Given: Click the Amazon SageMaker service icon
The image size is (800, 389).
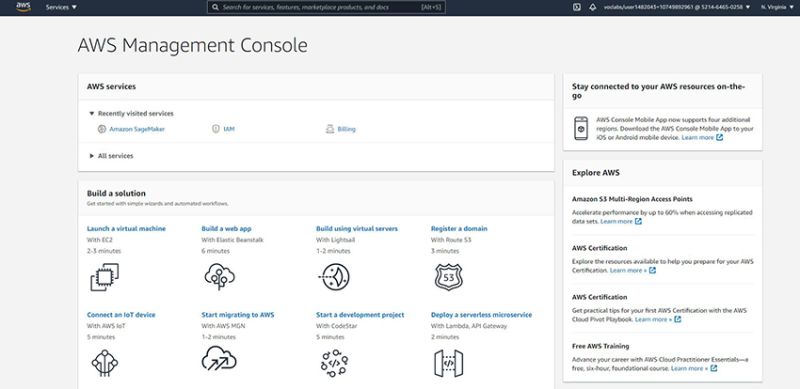Looking at the screenshot, I should (x=102, y=129).
